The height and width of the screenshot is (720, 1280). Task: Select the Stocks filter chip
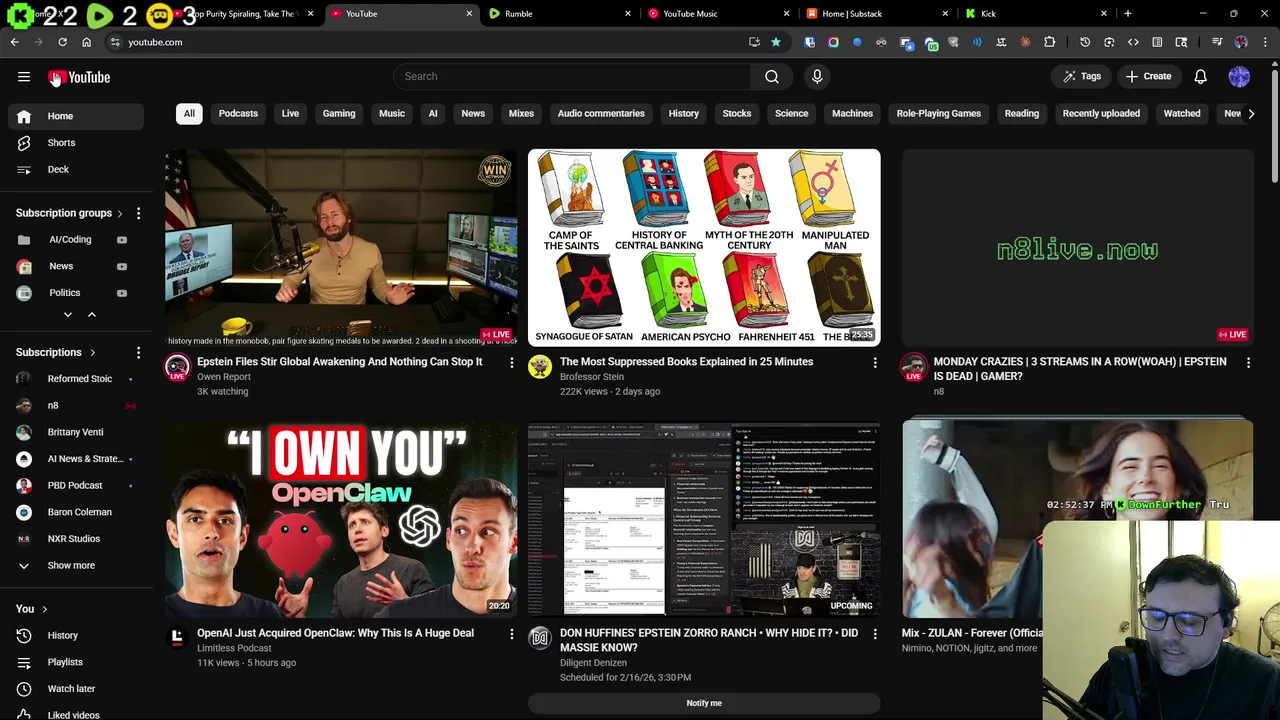coord(737,113)
